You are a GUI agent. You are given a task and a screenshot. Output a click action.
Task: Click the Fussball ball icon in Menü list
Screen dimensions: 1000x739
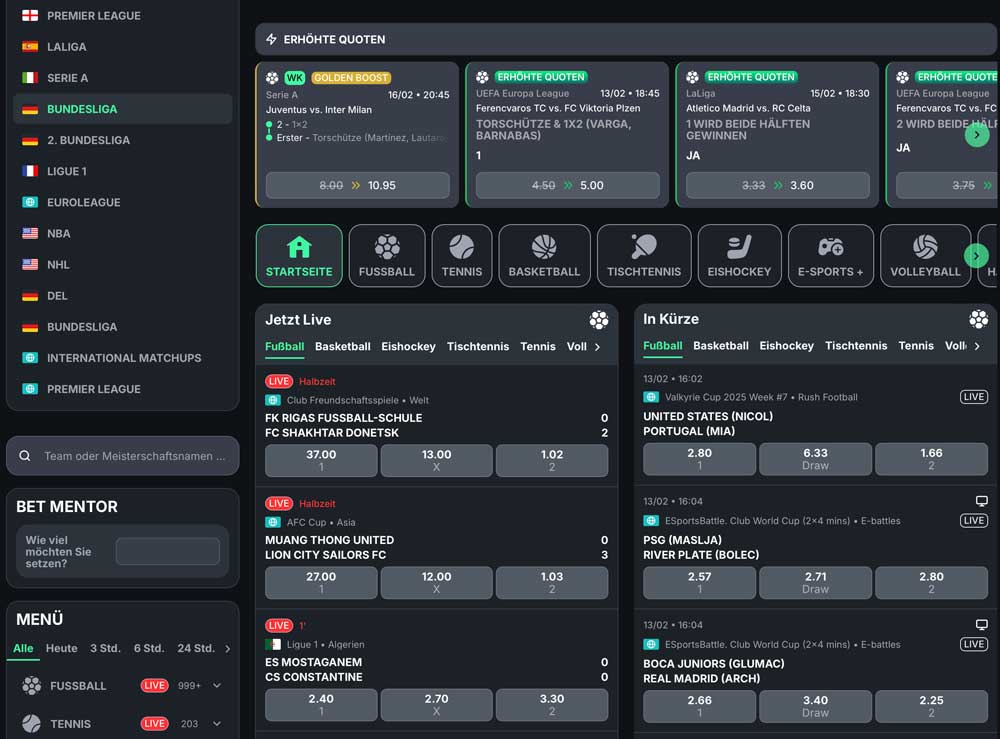click(31, 685)
